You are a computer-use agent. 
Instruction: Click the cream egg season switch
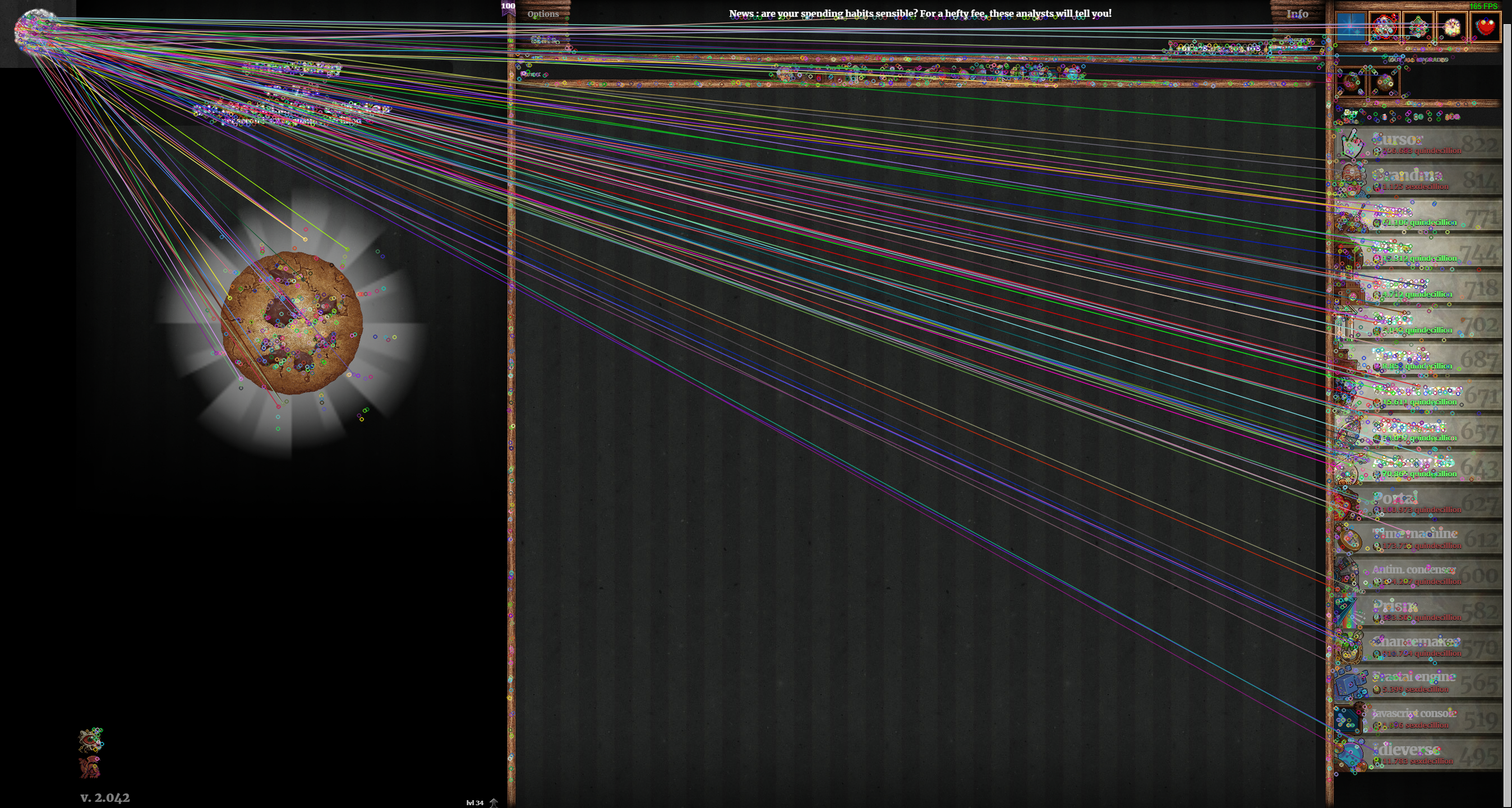1451,27
